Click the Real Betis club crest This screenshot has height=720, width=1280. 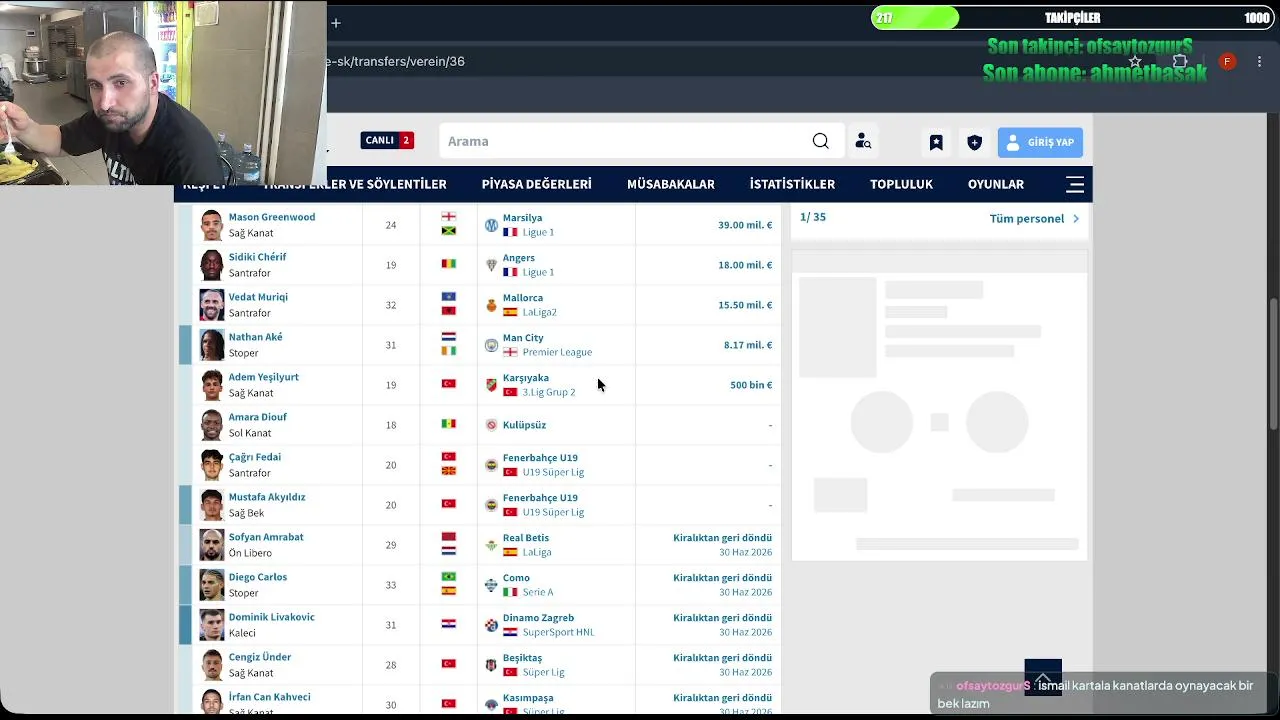click(x=491, y=545)
